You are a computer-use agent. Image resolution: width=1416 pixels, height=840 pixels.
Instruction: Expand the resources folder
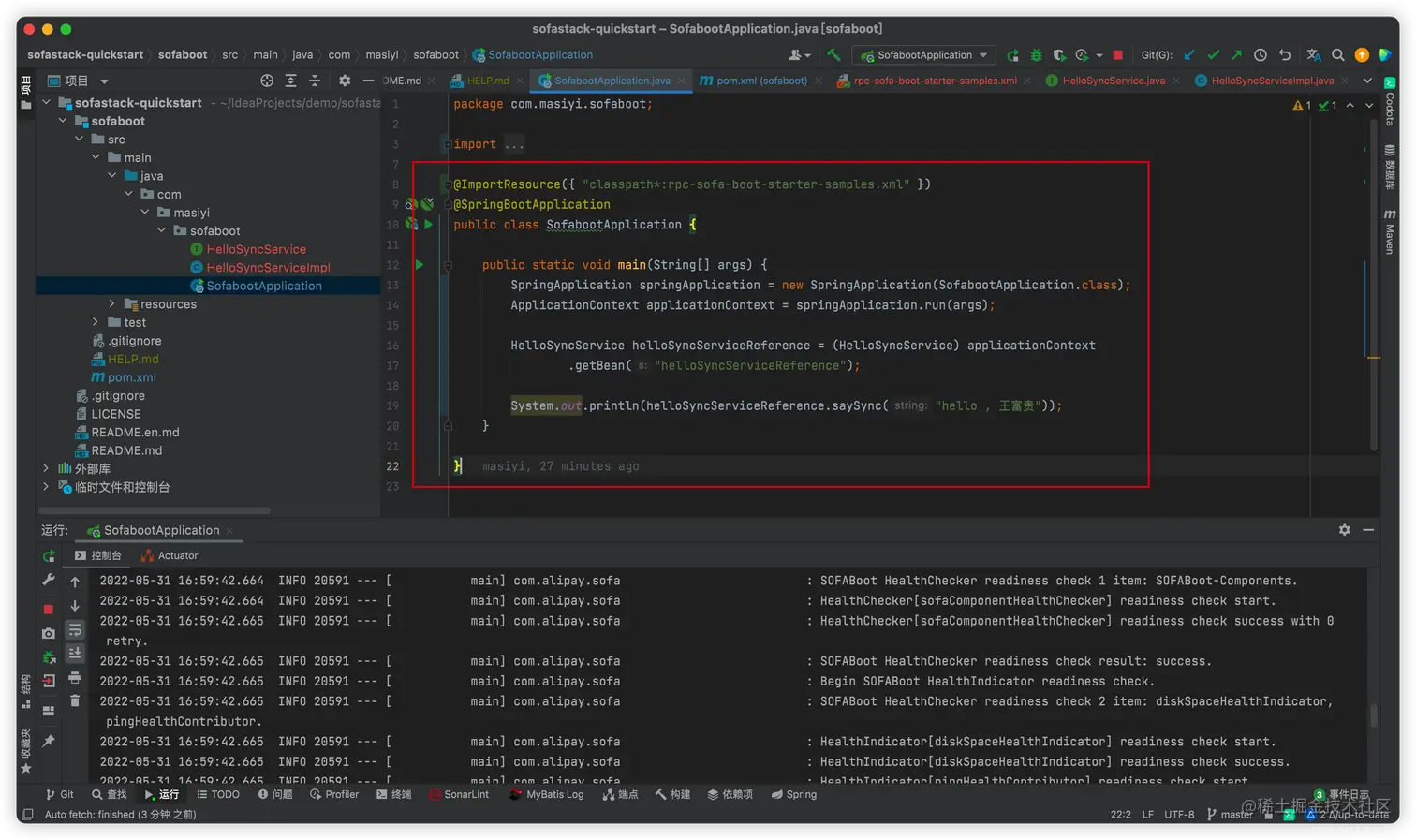click(x=112, y=304)
